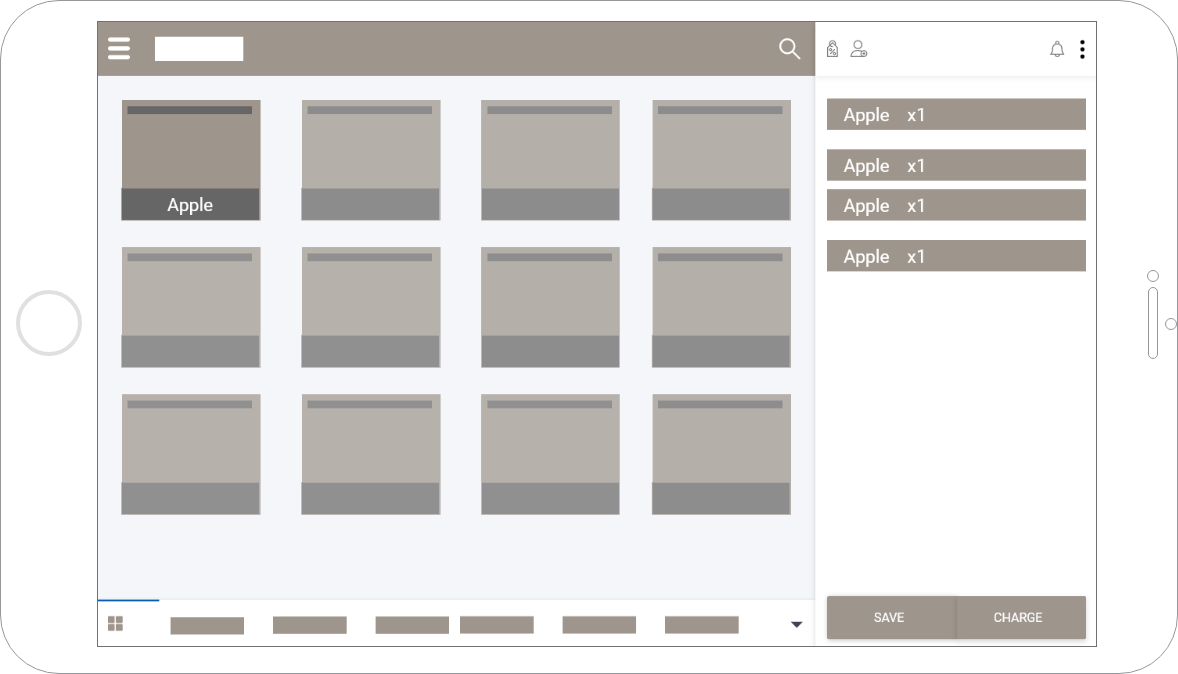Click the CHARGE button
This screenshot has width=1178, height=674.
point(1018,617)
